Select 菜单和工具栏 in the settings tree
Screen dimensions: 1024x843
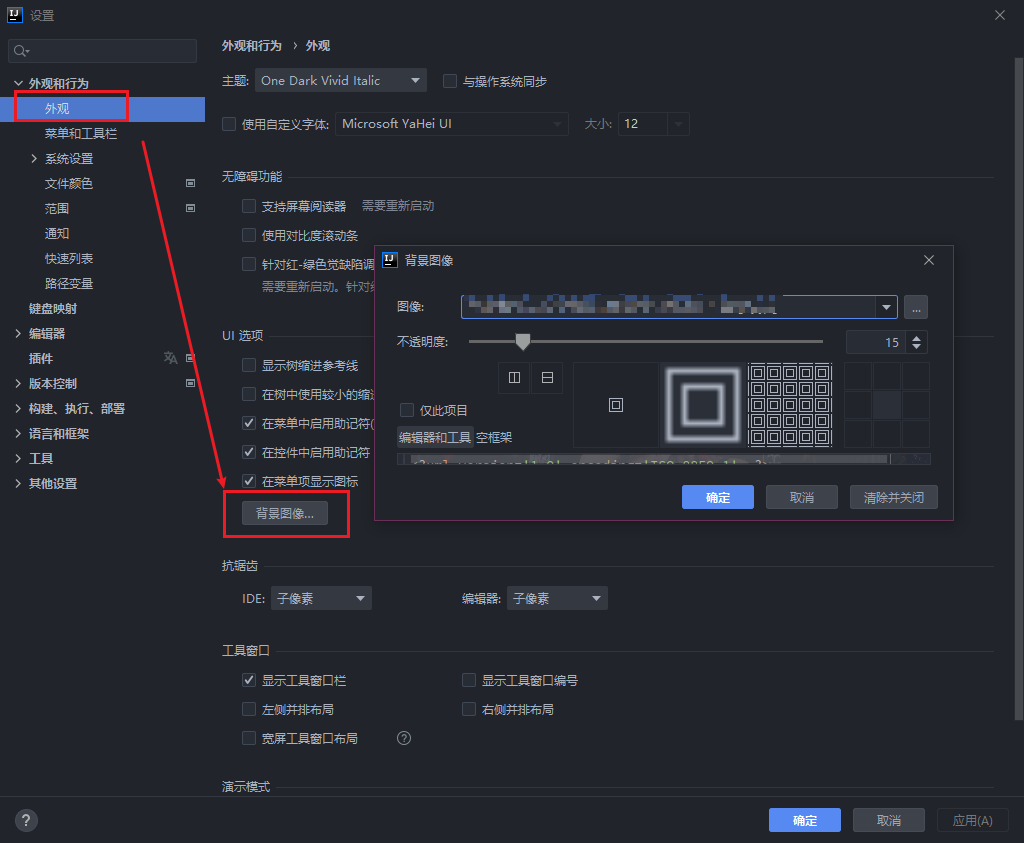click(81, 134)
